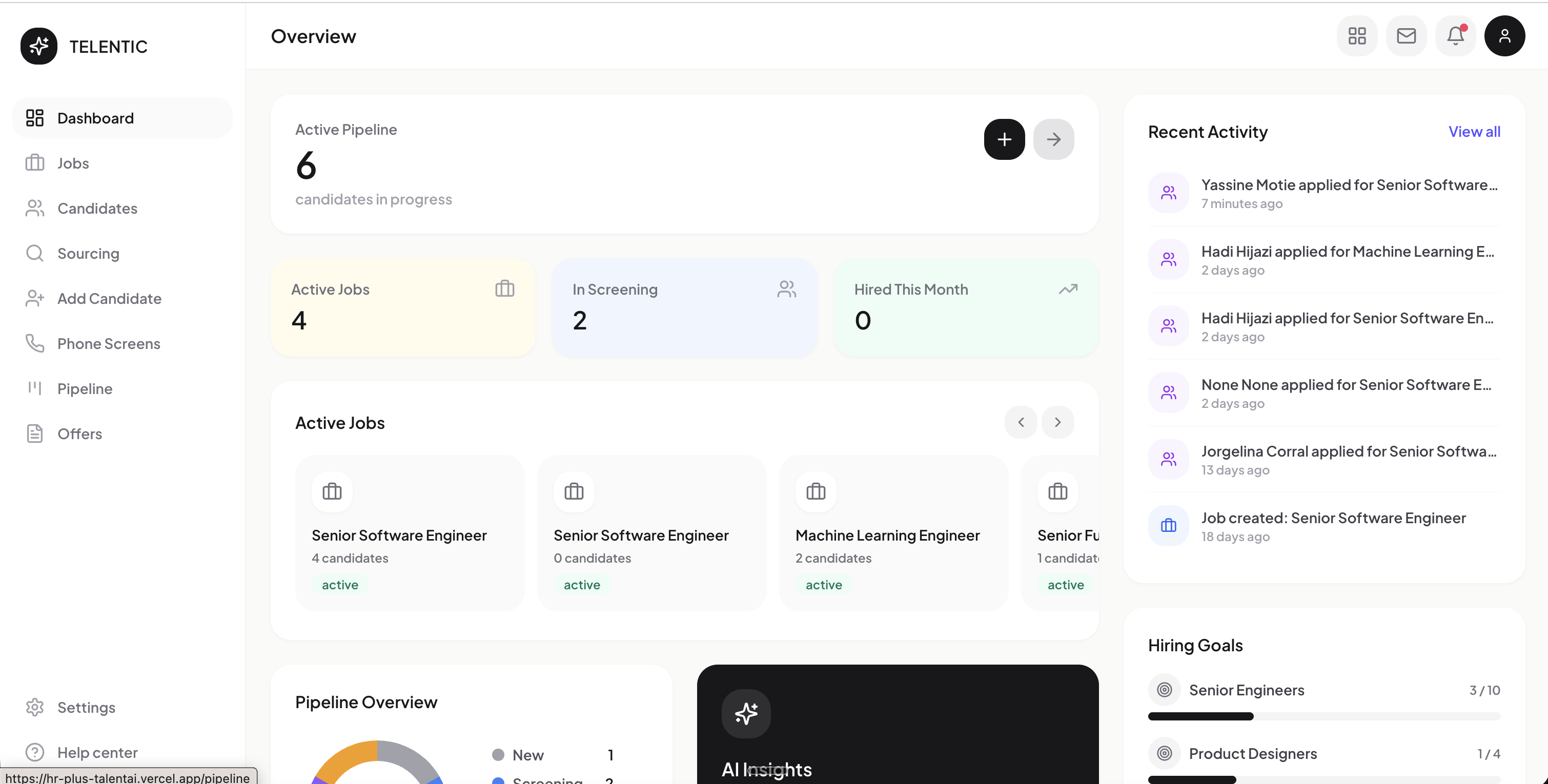Open the Machine Learning Engineer job card
The image size is (1548, 784).
pos(893,533)
